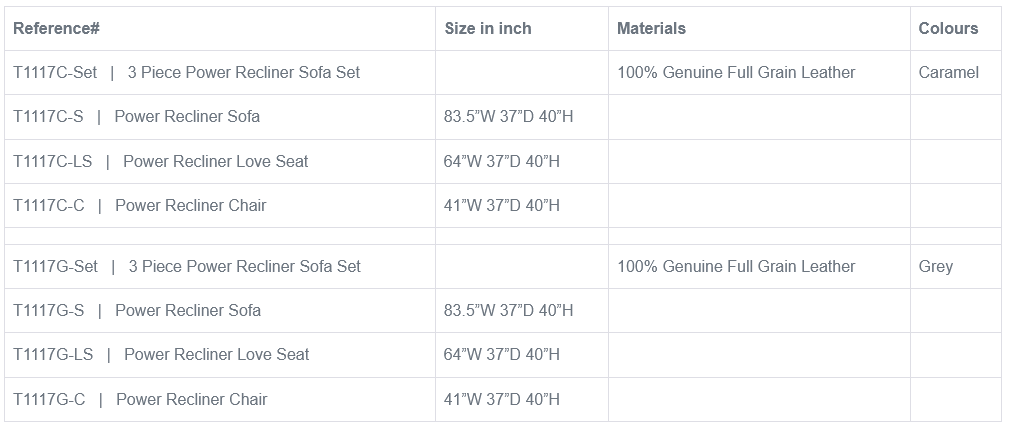This screenshot has width=1009, height=424.
Task: Click the size cell for T1117G-C
Action: click(x=502, y=400)
